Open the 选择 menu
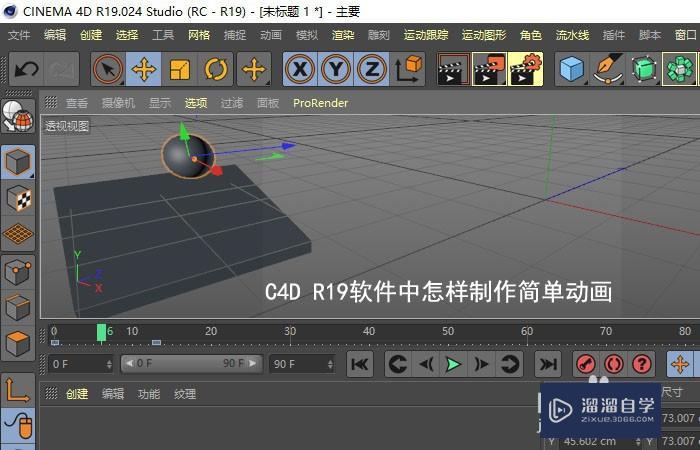Image resolution: width=700 pixels, height=450 pixels. 127,35
